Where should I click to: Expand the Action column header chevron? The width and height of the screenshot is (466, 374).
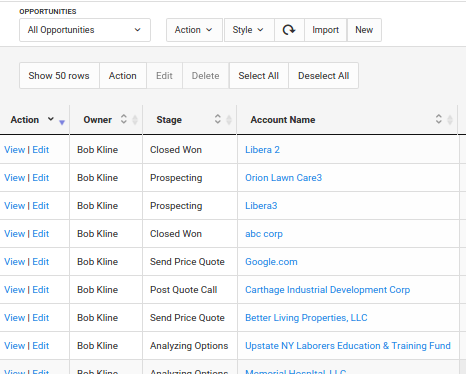[x=51, y=119]
